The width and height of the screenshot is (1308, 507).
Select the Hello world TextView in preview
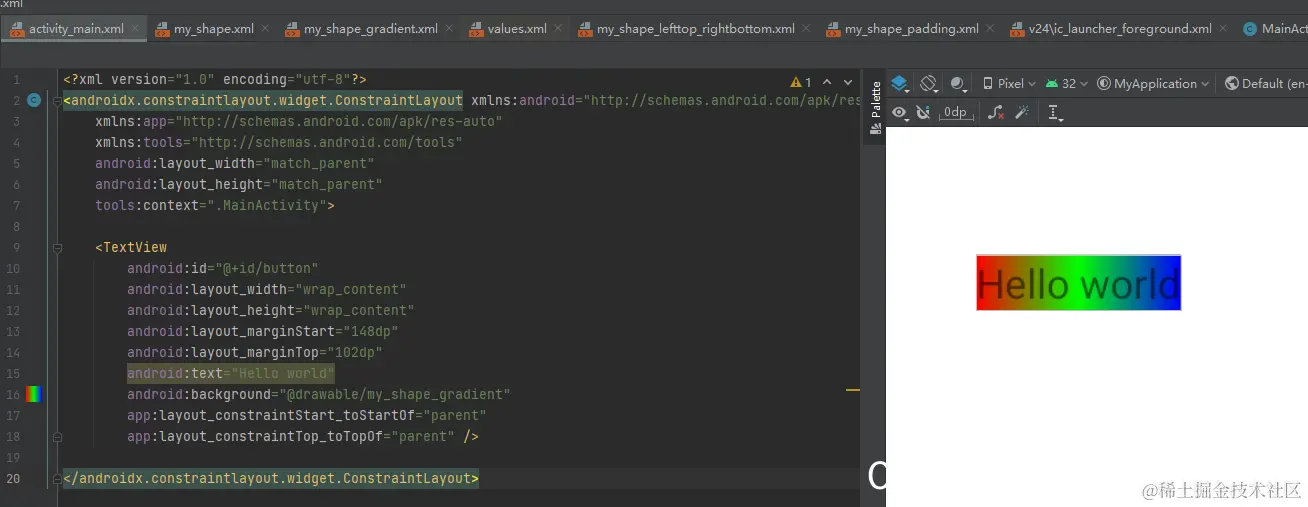click(1078, 283)
